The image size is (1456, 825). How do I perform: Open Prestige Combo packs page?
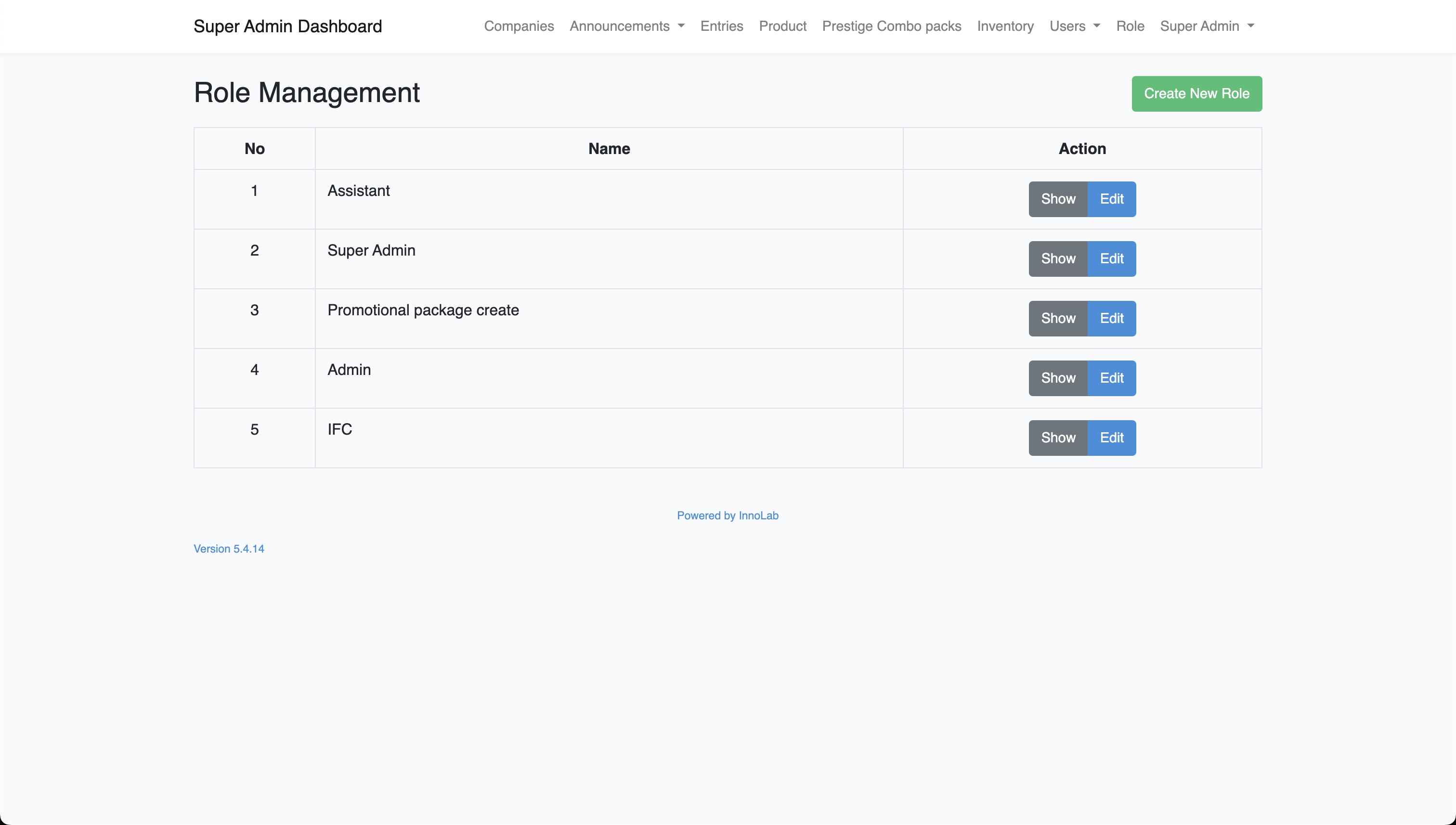point(892,26)
